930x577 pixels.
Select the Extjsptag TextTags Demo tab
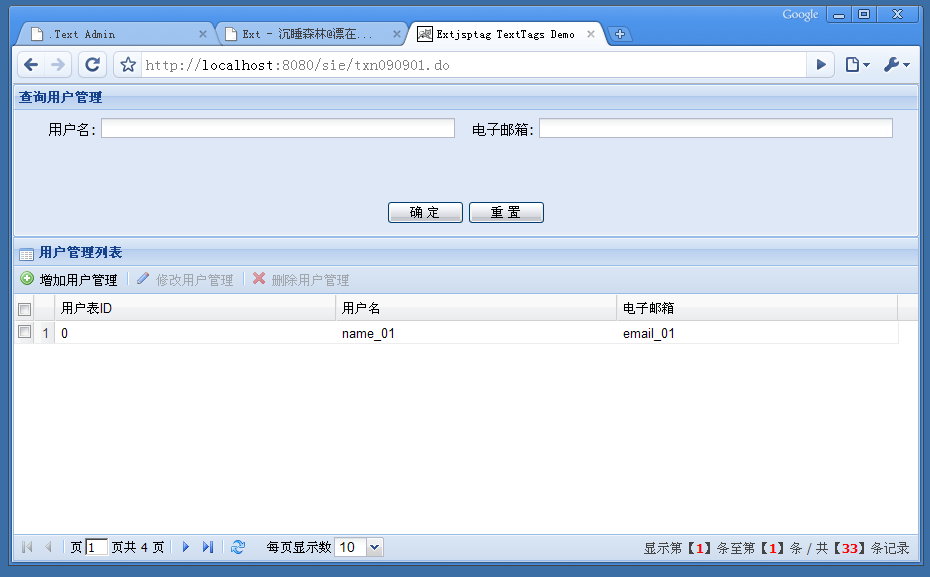coord(505,34)
